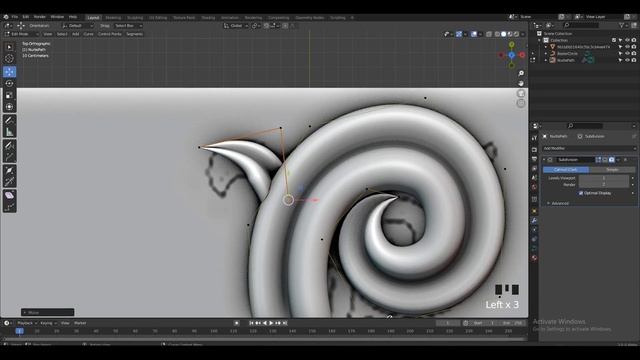Open the Segments menu

point(134,34)
